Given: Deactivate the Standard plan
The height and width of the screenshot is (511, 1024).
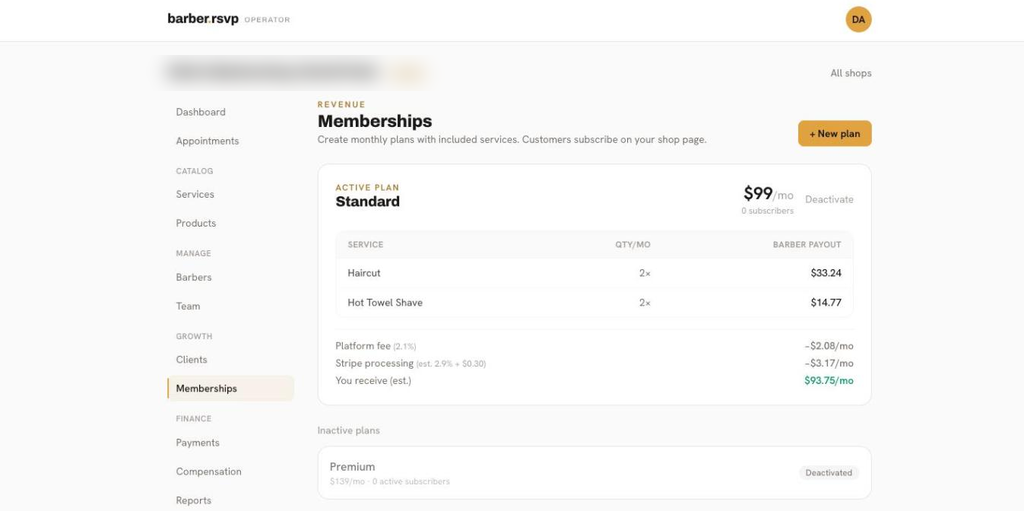Looking at the screenshot, I should pos(829,199).
